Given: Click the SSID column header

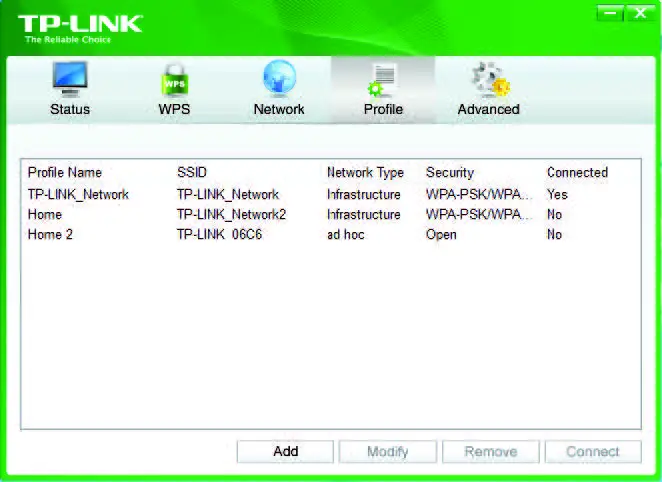Looking at the screenshot, I should click(192, 172).
